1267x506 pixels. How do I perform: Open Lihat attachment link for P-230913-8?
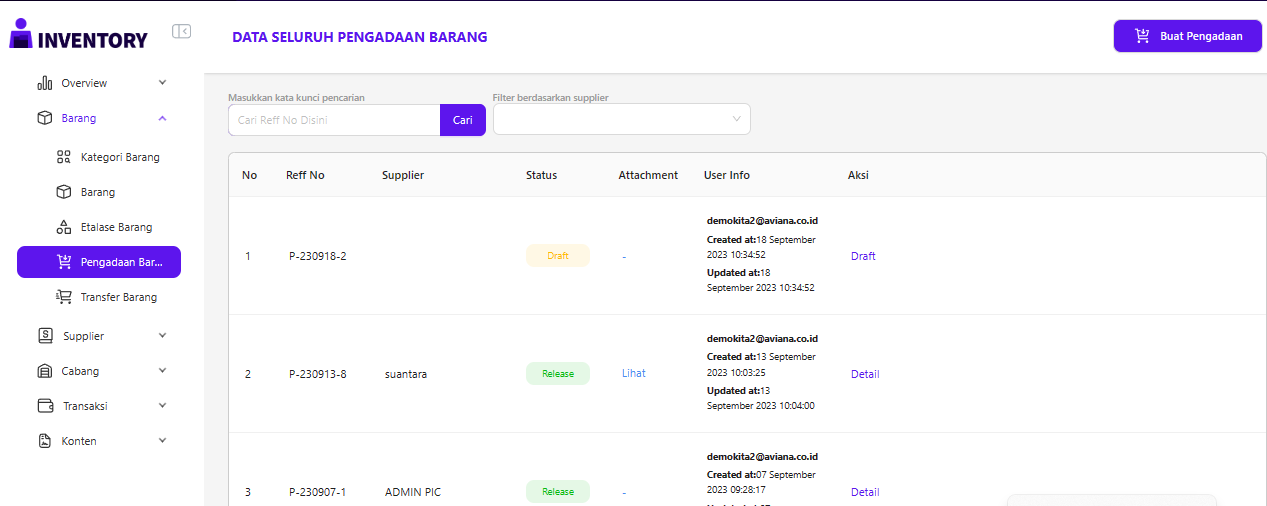(633, 373)
